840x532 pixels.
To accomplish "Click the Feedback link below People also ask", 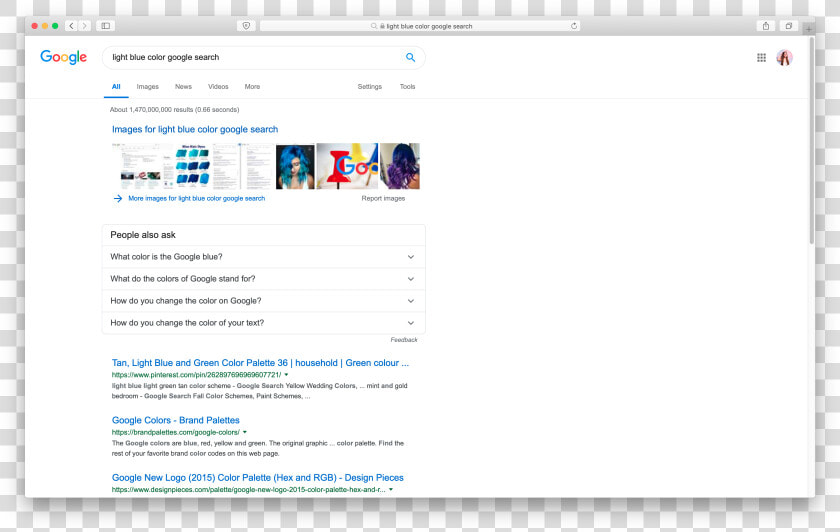I will click(x=404, y=340).
